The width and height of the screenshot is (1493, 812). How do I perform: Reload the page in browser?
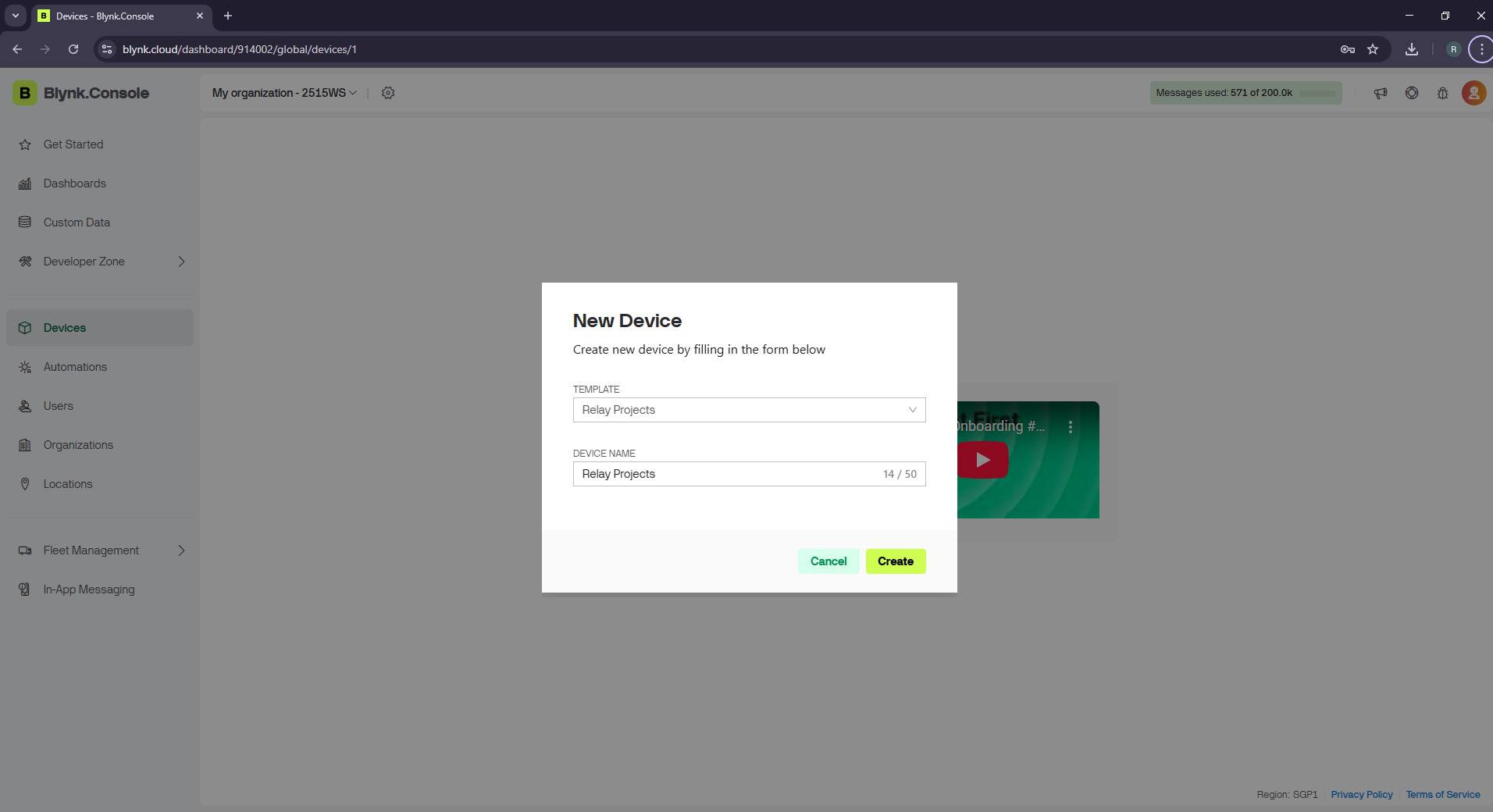point(73,49)
